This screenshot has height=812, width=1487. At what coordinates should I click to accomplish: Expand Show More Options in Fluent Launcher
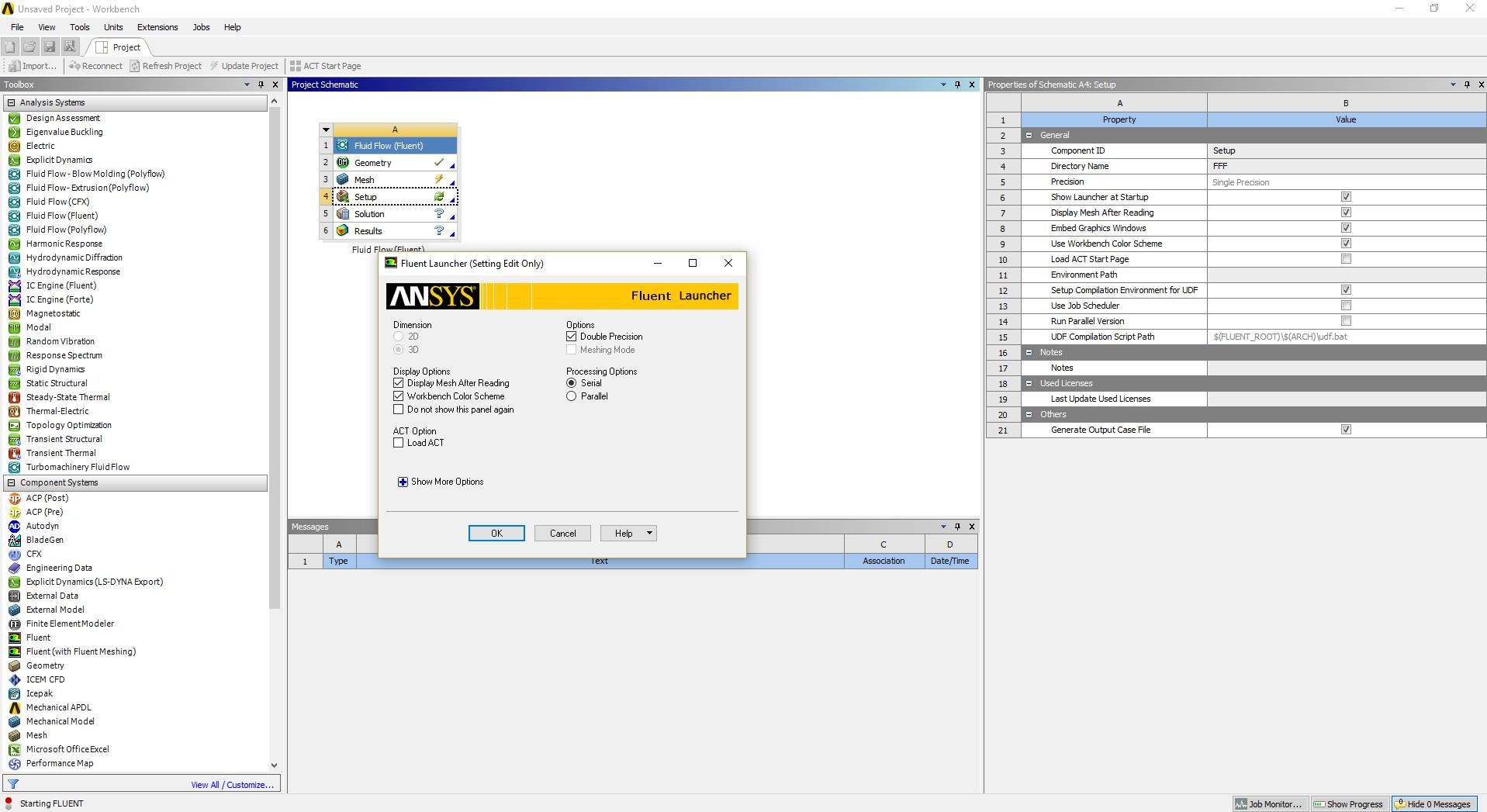pyautogui.click(x=403, y=482)
